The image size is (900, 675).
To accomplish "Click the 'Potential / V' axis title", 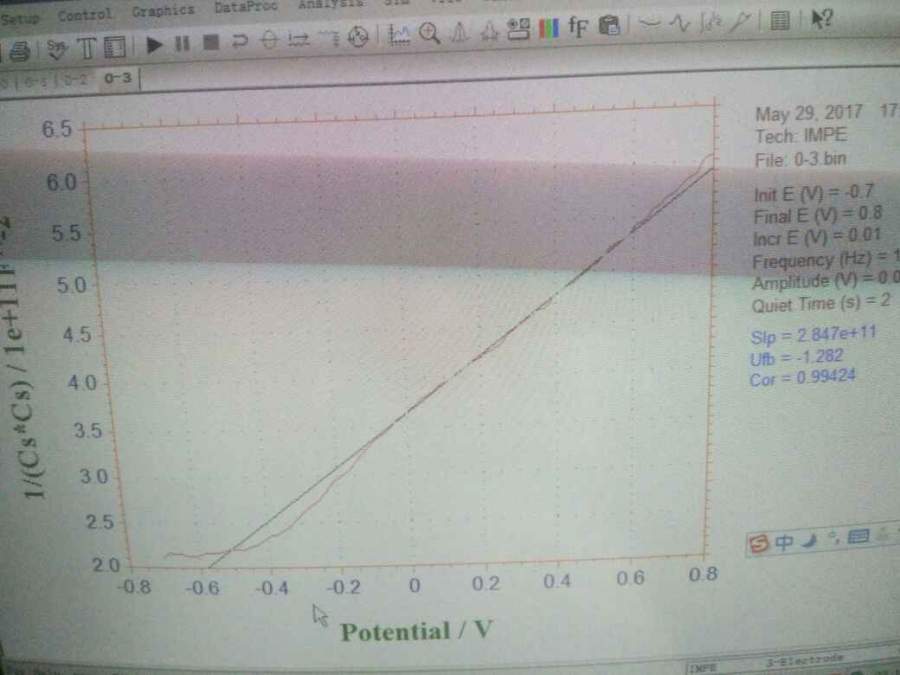I will pos(416,631).
